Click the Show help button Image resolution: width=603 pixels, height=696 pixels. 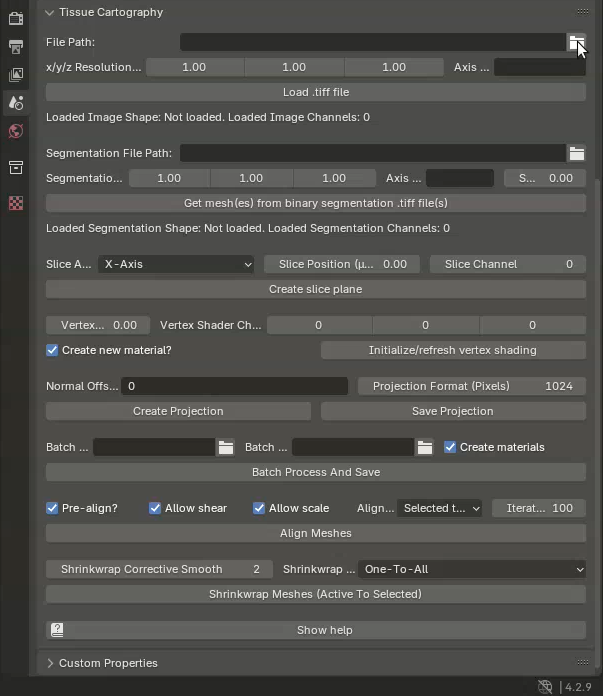coord(315,630)
